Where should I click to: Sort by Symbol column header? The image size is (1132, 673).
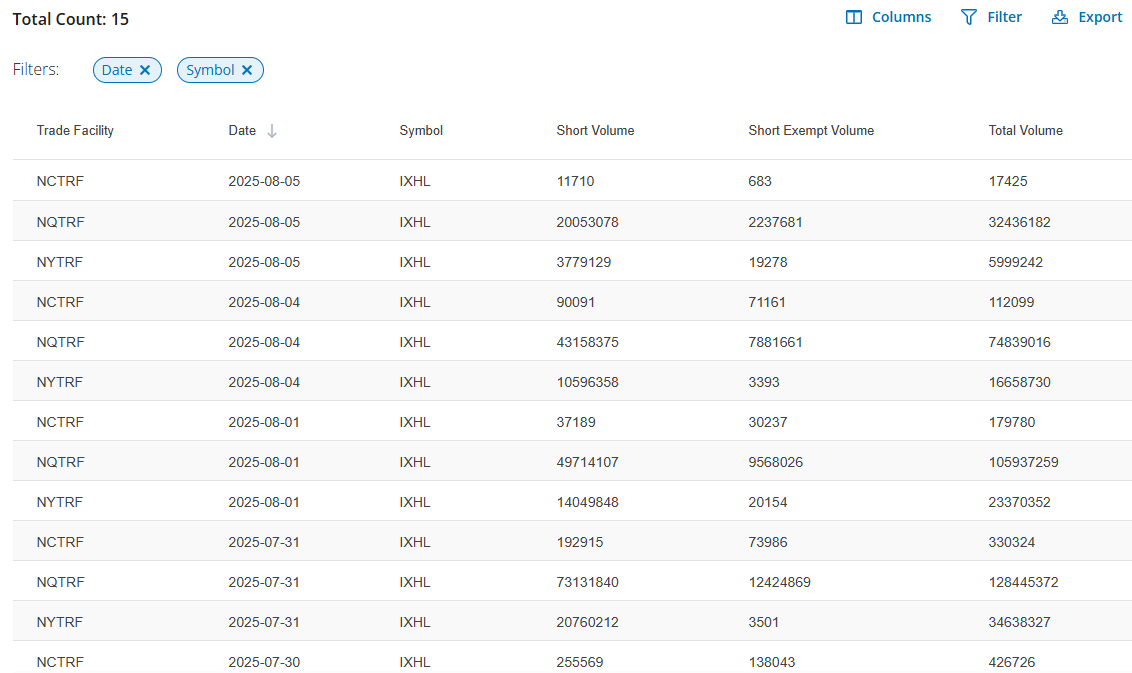click(x=421, y=131)
